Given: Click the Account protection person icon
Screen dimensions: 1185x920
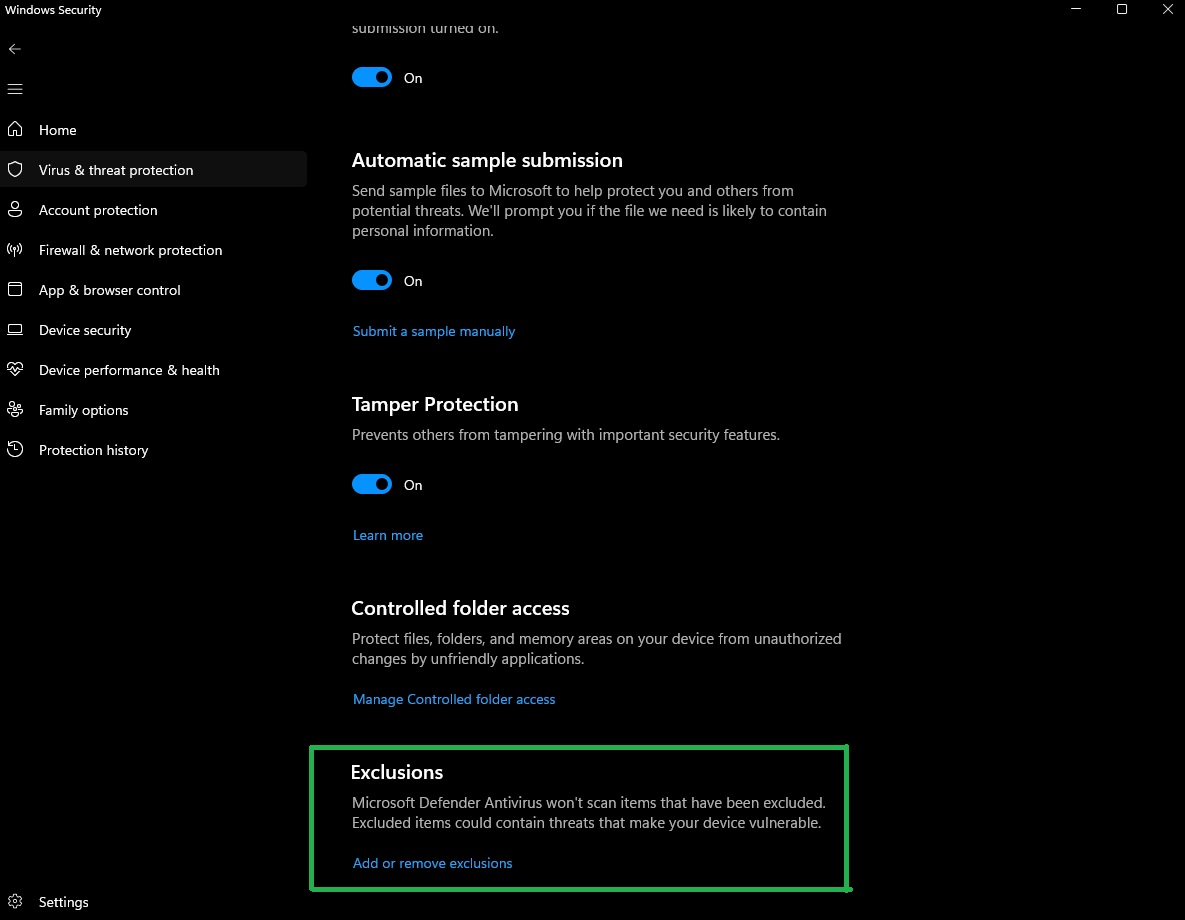Looking at the screenshot, I should pyautogui.click(x=15, y=210).
